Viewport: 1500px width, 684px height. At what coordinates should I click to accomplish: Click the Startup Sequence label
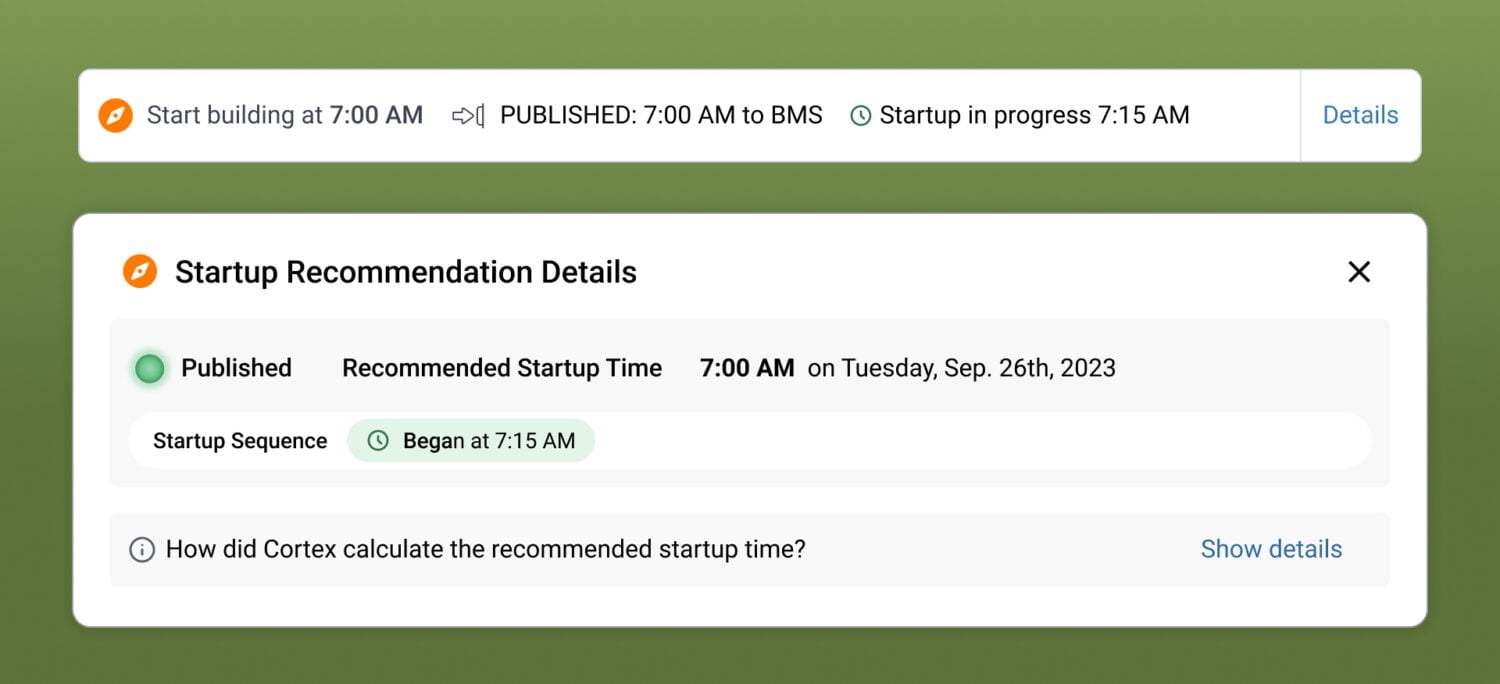[x=240, y=441]
